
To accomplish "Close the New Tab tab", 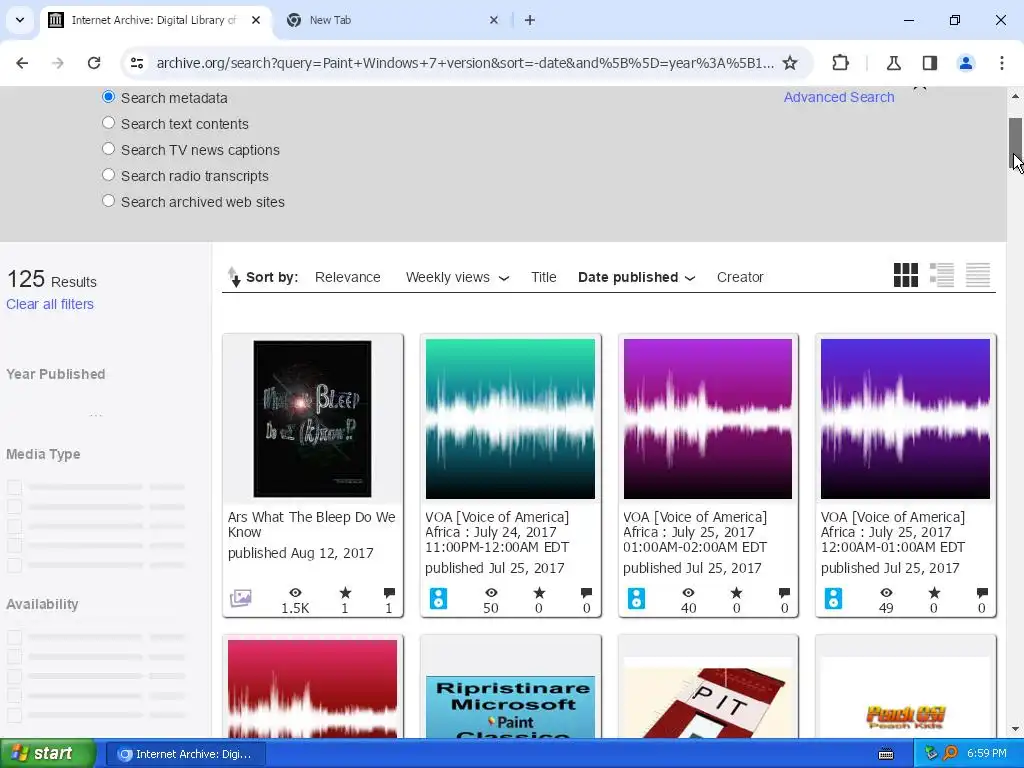I will pyautogui.click(x=494, y=20).
